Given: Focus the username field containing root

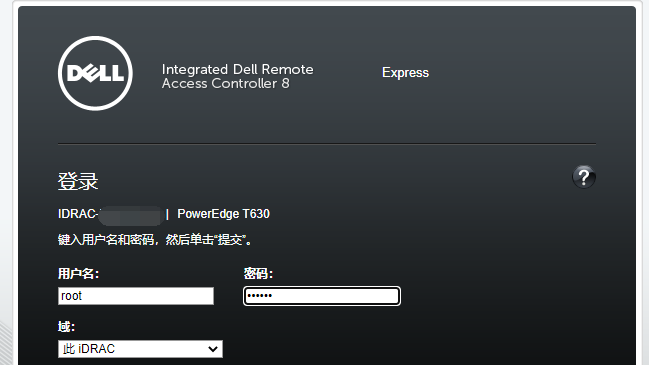Looking at the screenshot, I should tap(136, 296).
